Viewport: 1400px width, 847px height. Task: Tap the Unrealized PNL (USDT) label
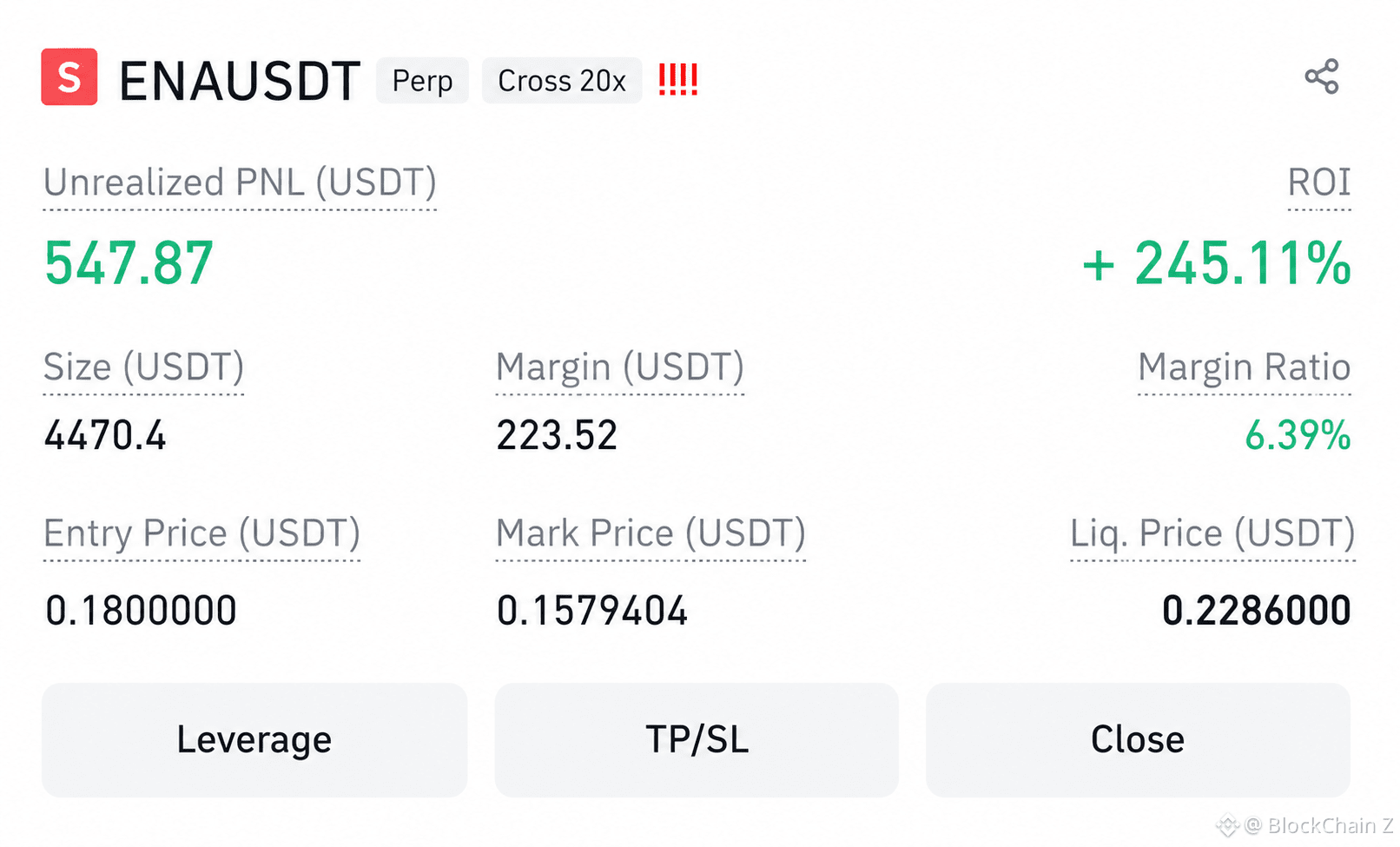[240, 182]
